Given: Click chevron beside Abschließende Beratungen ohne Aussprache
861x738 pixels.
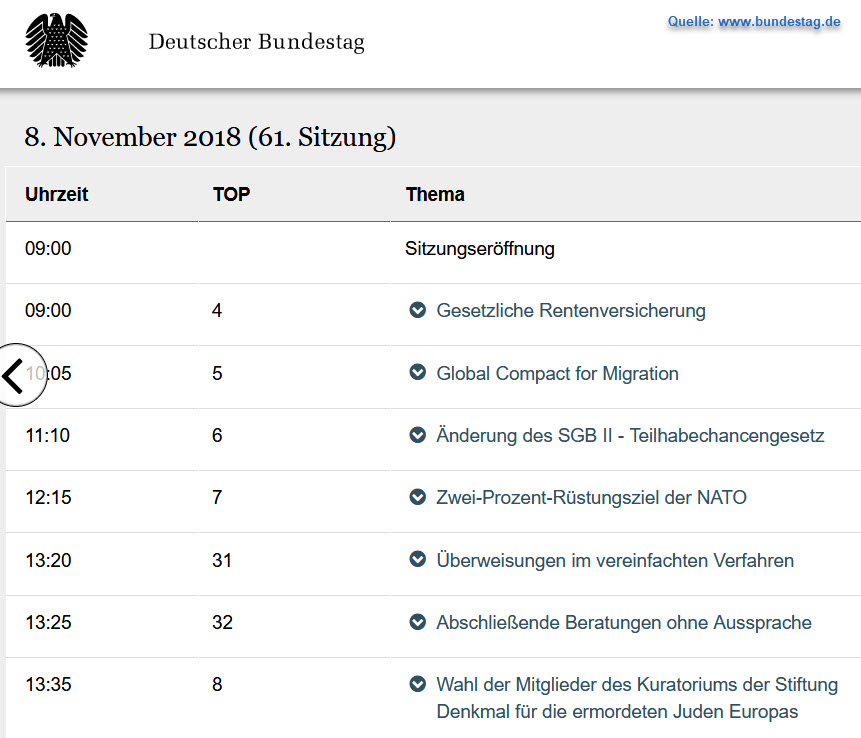Looking at the screenshot, I should [418, 623].
